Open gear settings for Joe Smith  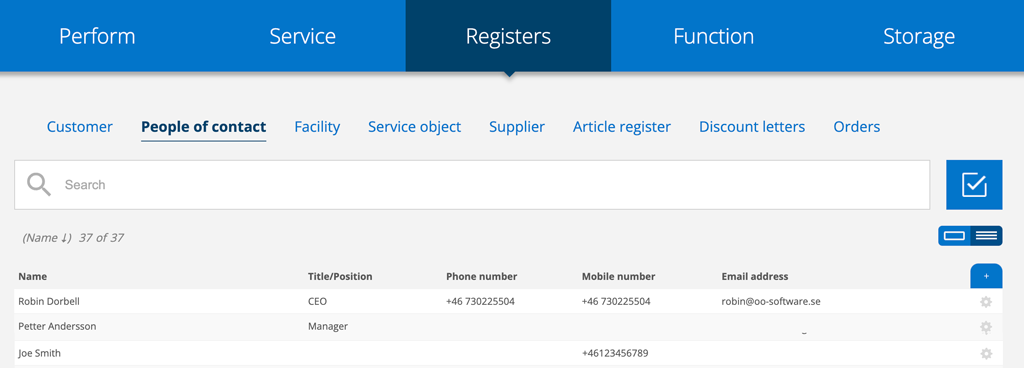pyautogui.click(x=986, y=353)
